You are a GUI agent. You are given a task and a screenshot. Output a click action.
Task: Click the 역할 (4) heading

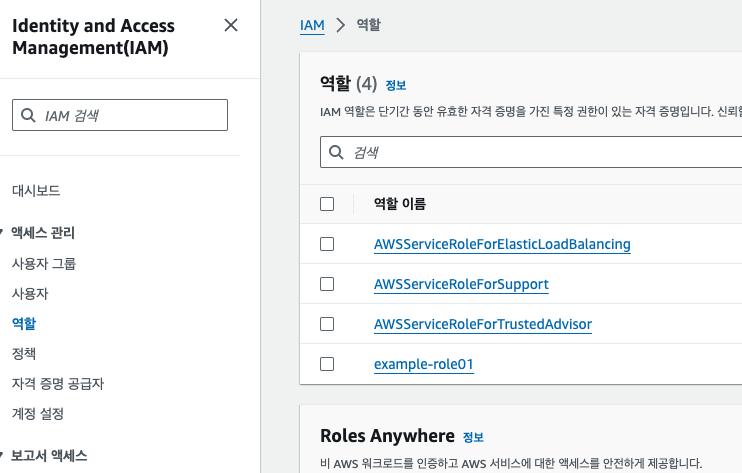click(x=348, y=84)
